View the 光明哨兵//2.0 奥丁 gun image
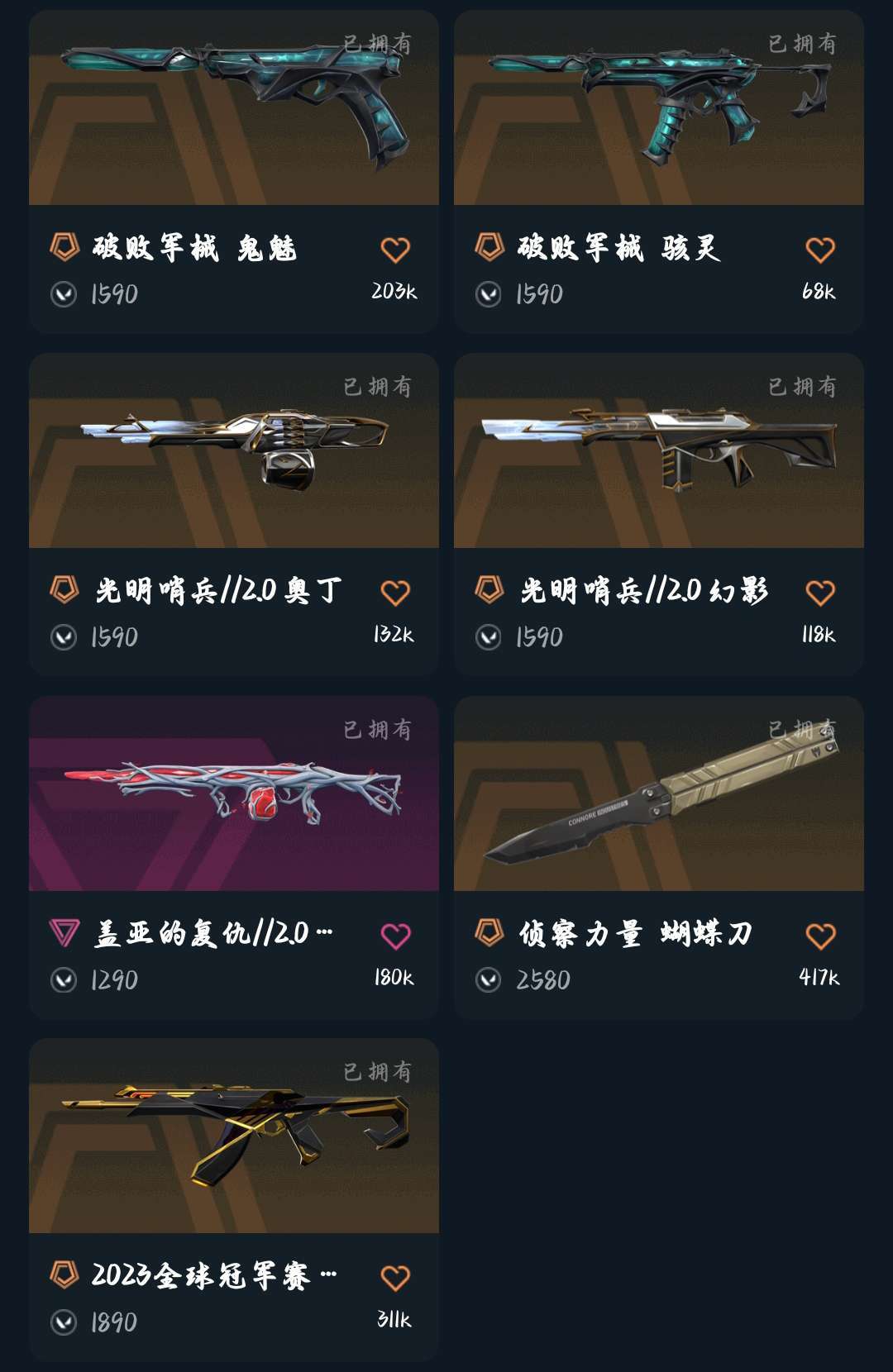The height and width of the screenshot is (1372, 893). click(234, 450)
